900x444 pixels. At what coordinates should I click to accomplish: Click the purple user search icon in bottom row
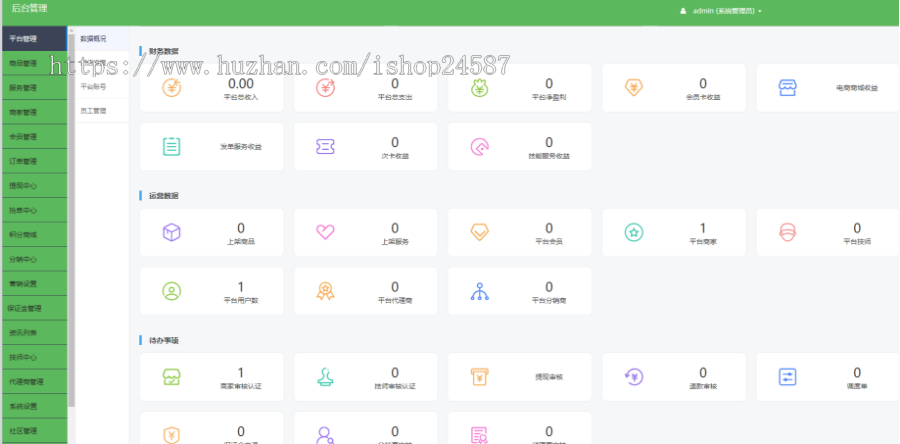325,435
